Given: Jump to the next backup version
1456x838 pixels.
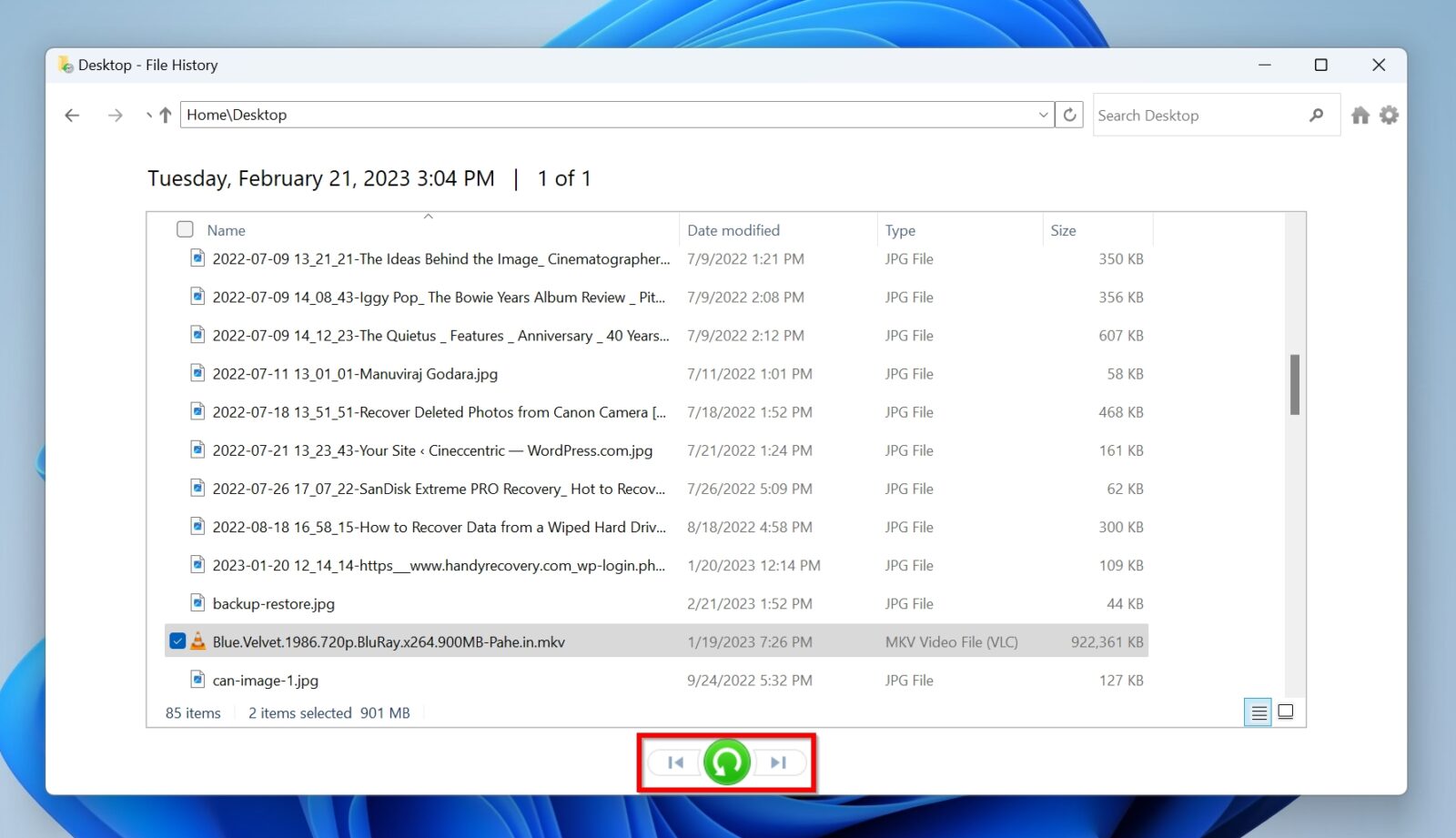Looking at the screenshot, I should coord(777,762).
